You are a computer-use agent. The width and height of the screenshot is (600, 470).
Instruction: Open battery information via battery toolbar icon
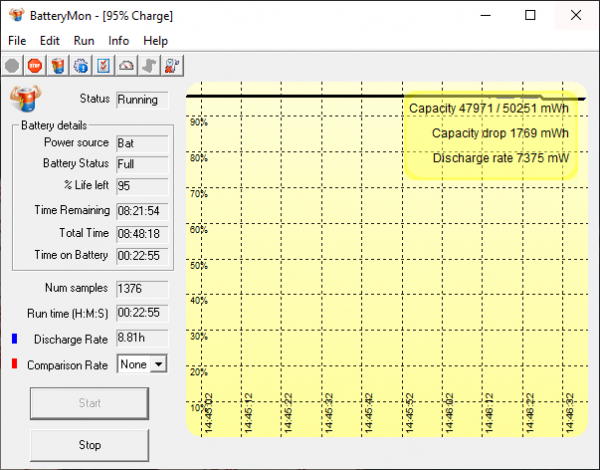pyautogui.click(x=58, y=65)
